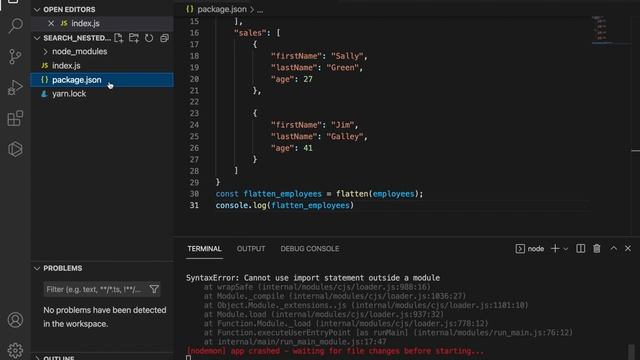The height and width of the screenshot is (360, 640).
Task: Click line number 31 in the gutter
Action: [194, 205]
